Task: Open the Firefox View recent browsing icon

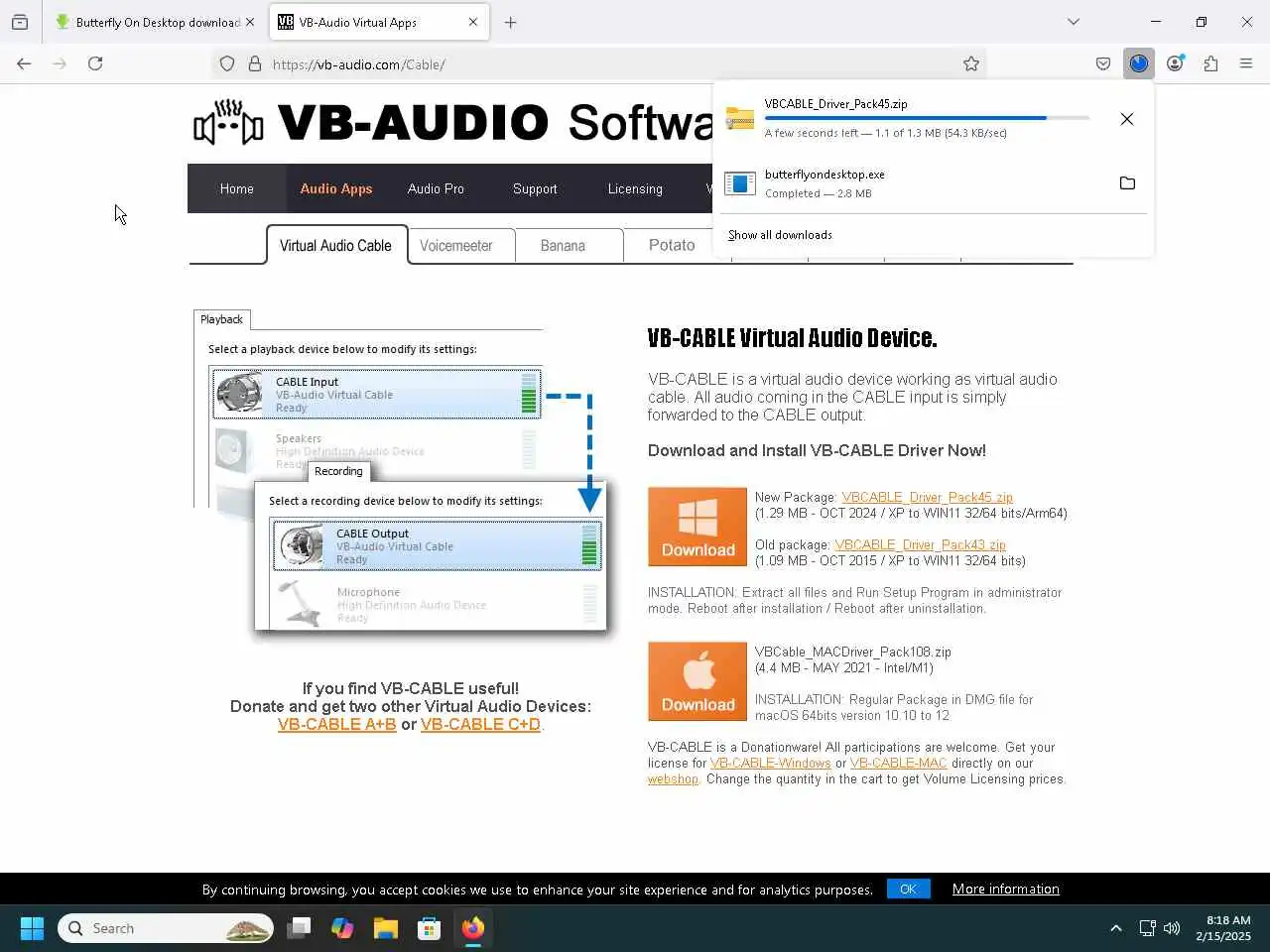Action: (20, 22)
